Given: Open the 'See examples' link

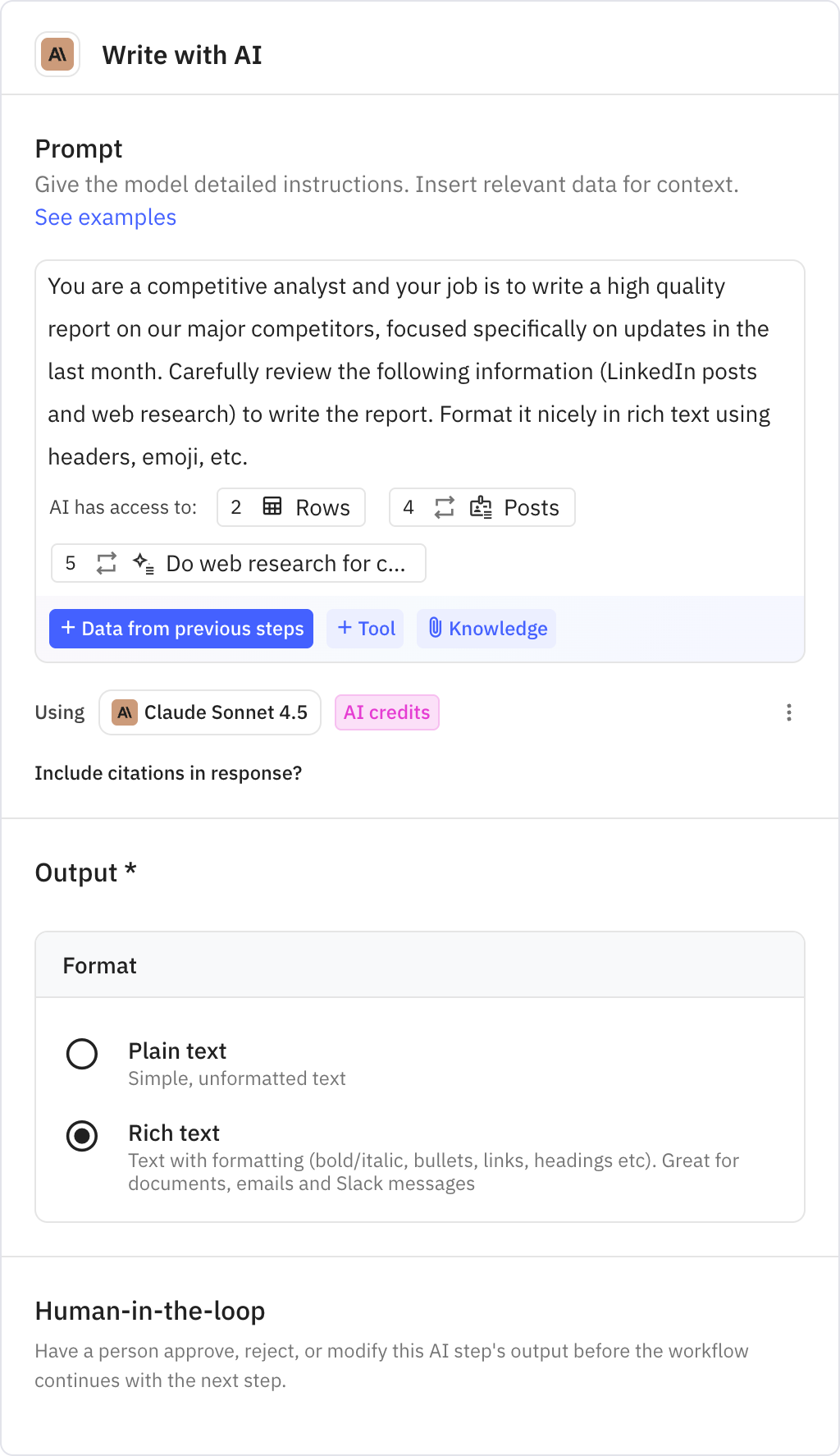Looking at the screenshot, I should [105, 217].
